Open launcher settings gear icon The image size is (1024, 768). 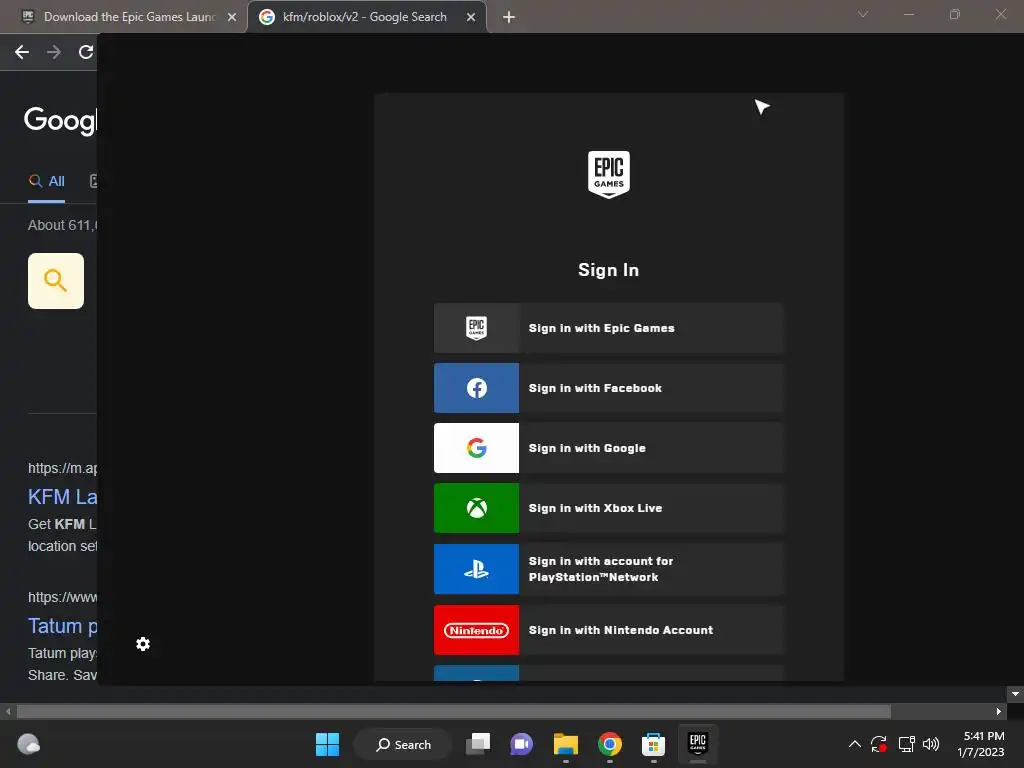pos(143,644)
